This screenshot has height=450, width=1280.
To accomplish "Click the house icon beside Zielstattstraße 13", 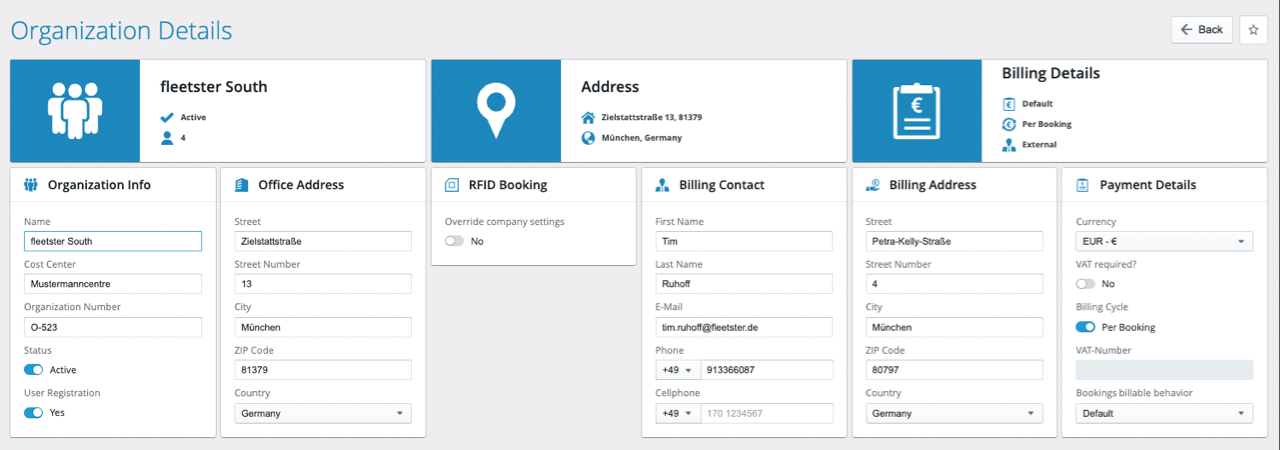I will (x=588, y=117).
